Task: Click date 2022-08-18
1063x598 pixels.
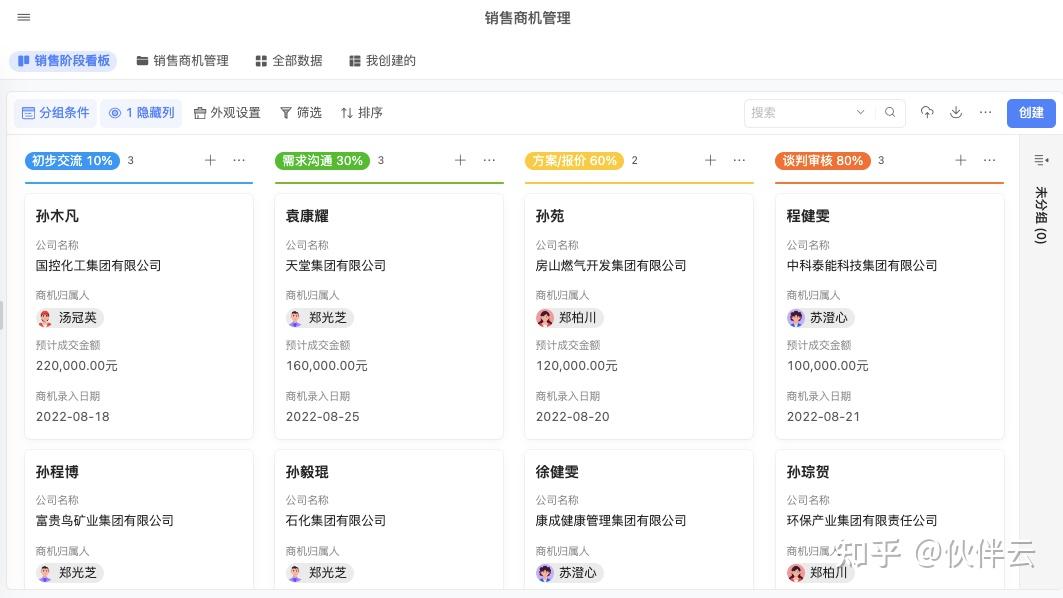Action: click(73, 416)
